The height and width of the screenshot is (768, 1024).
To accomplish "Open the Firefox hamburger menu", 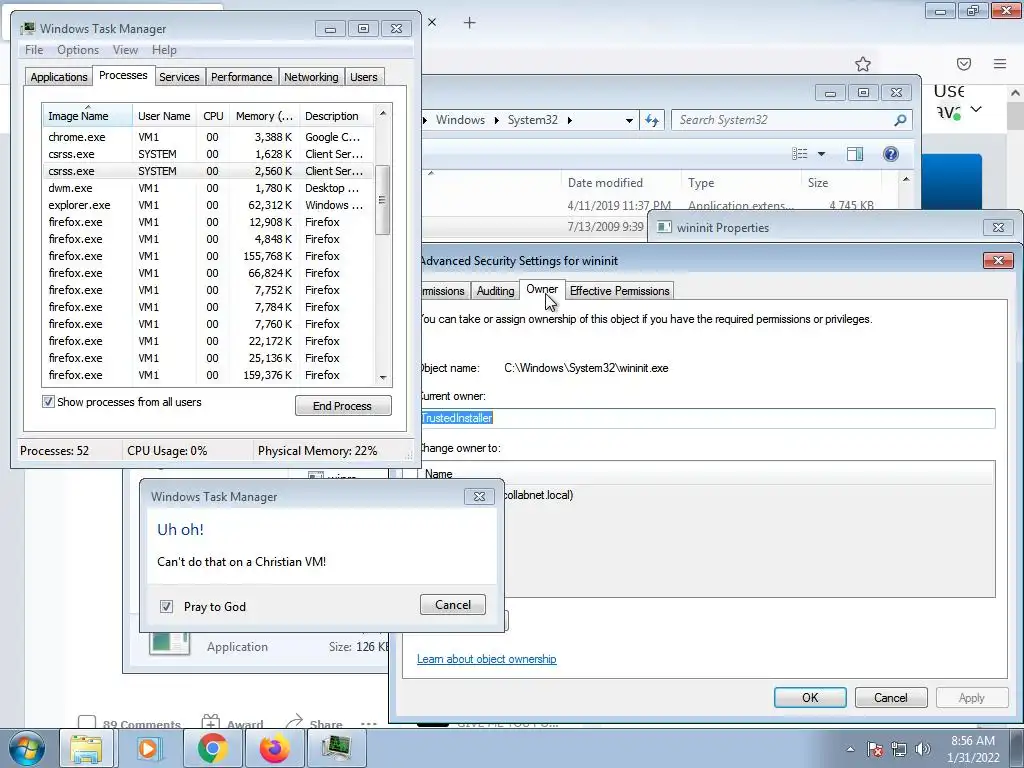I will click(1000, 64).
